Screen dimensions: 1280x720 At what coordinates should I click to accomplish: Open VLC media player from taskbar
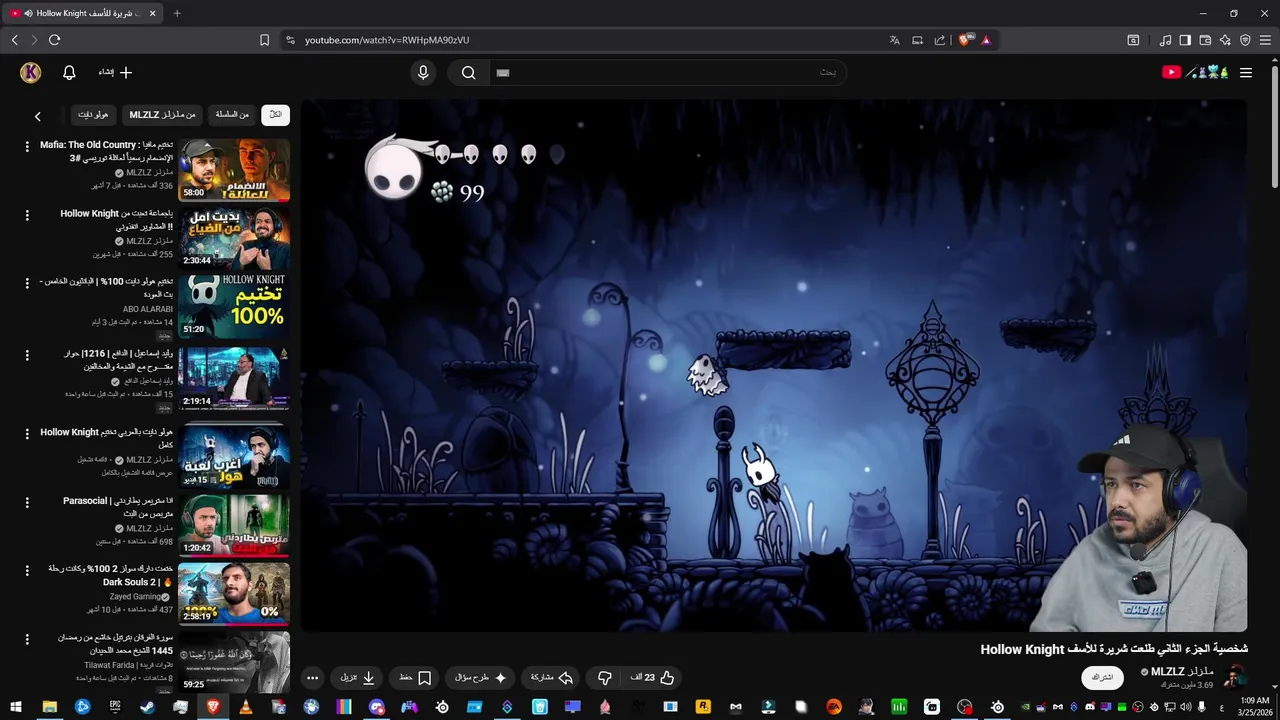point(246,706)
